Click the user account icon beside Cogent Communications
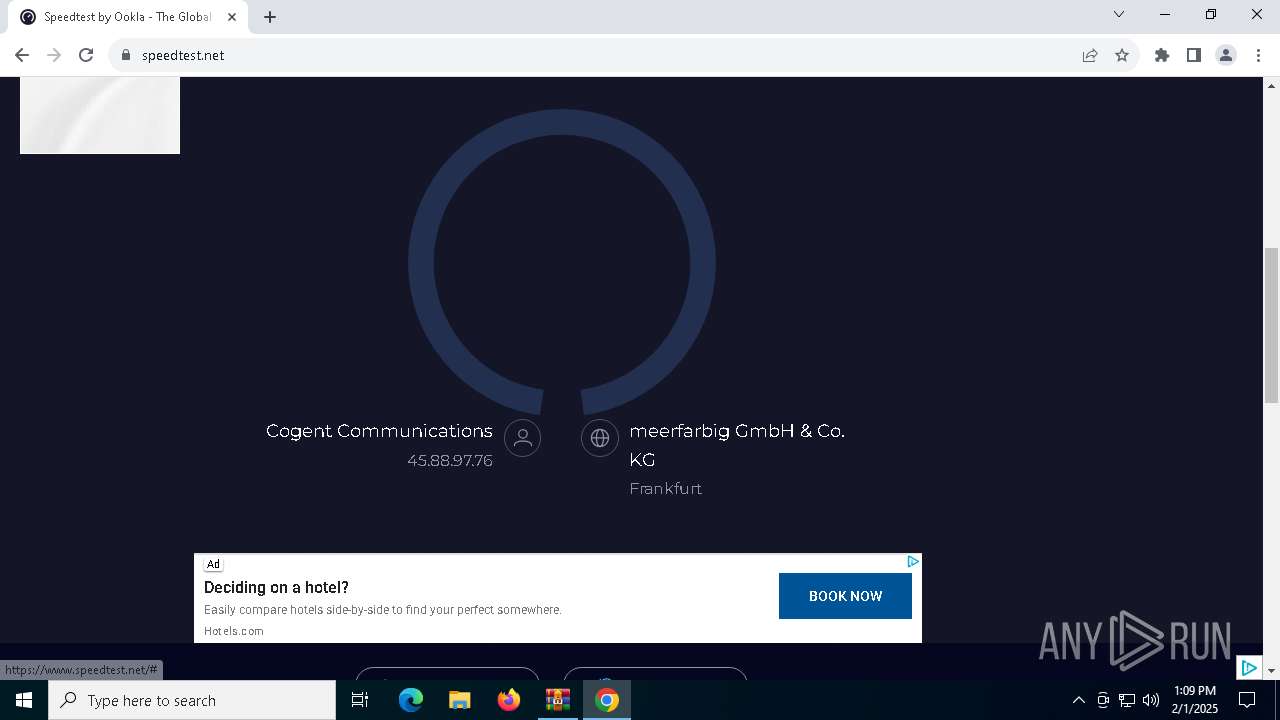1280x720 pixels. point(522,438)
